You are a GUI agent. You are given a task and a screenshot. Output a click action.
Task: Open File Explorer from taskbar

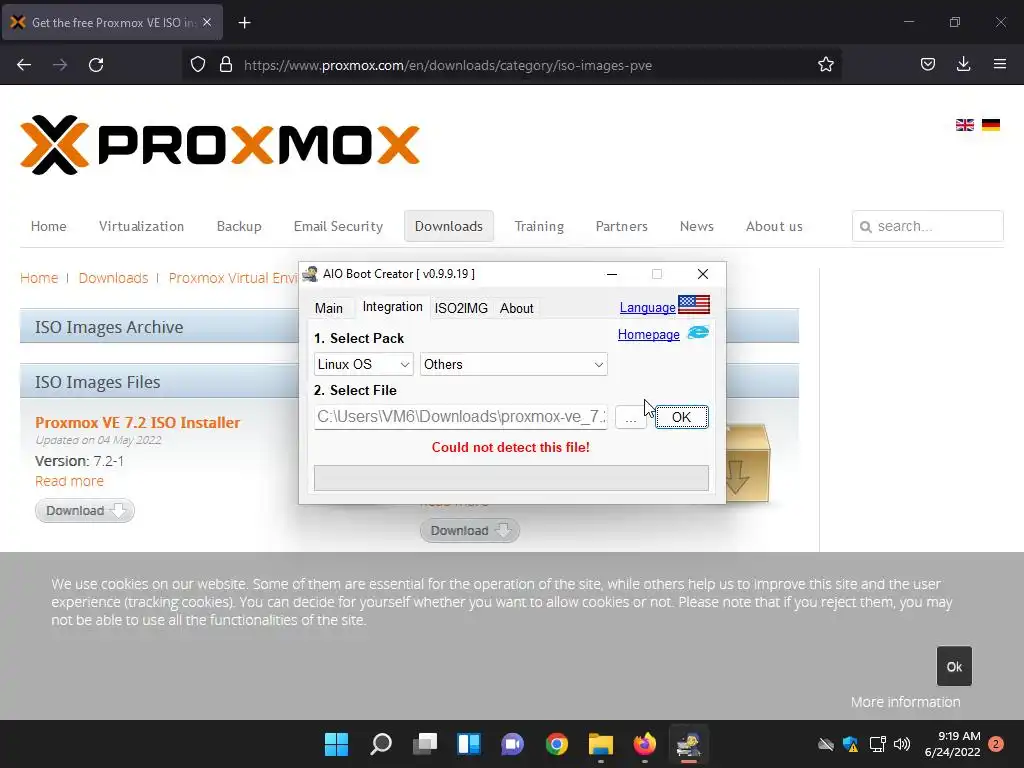coord(601,744)
